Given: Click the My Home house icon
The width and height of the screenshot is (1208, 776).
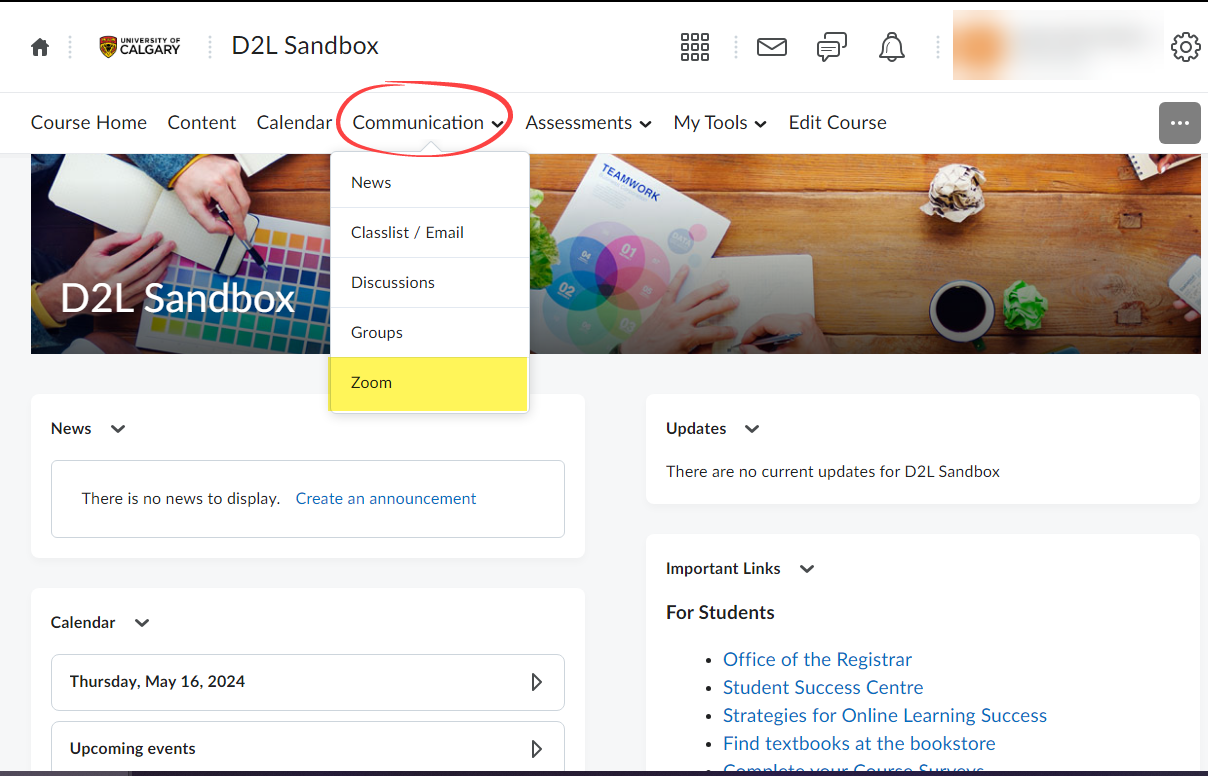Looking at the screenshot, I should pos(40,47).
